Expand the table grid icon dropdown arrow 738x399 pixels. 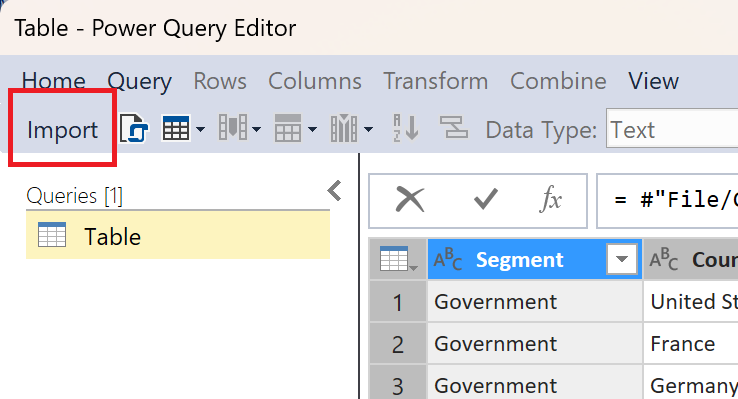pyautogui.click(x=200, y=129)
